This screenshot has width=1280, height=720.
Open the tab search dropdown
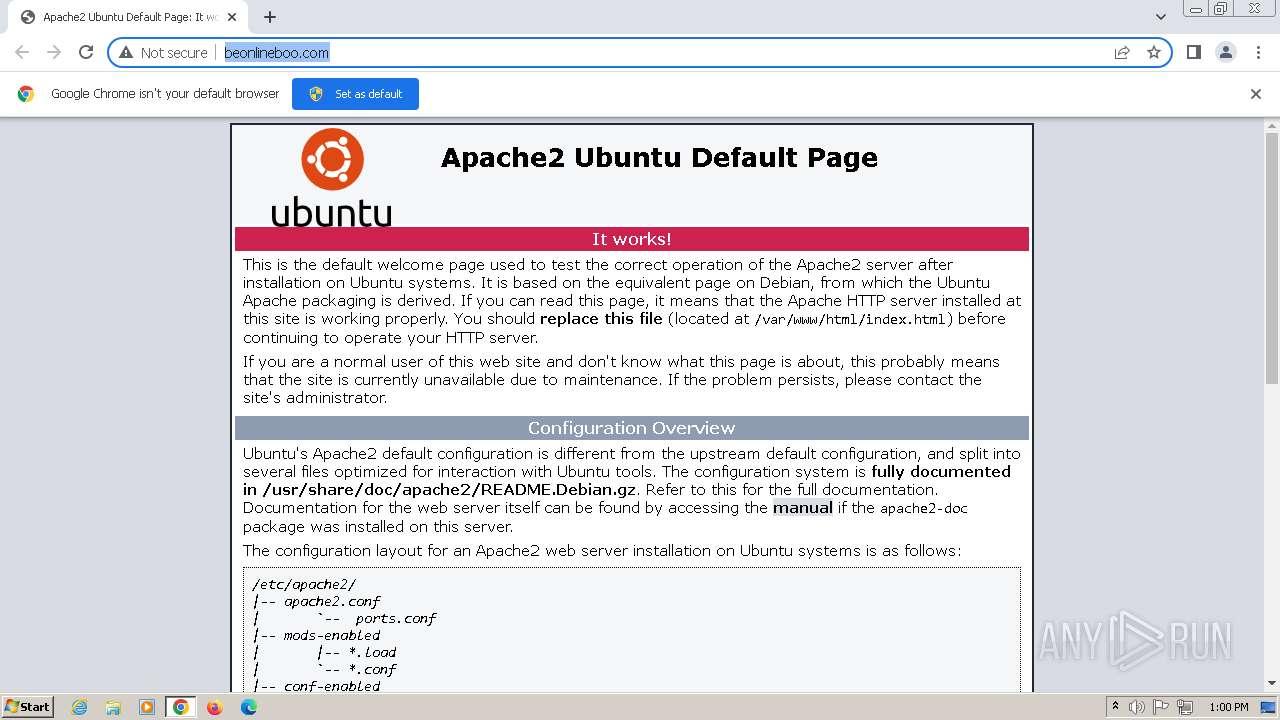(x=1160, y=17)
